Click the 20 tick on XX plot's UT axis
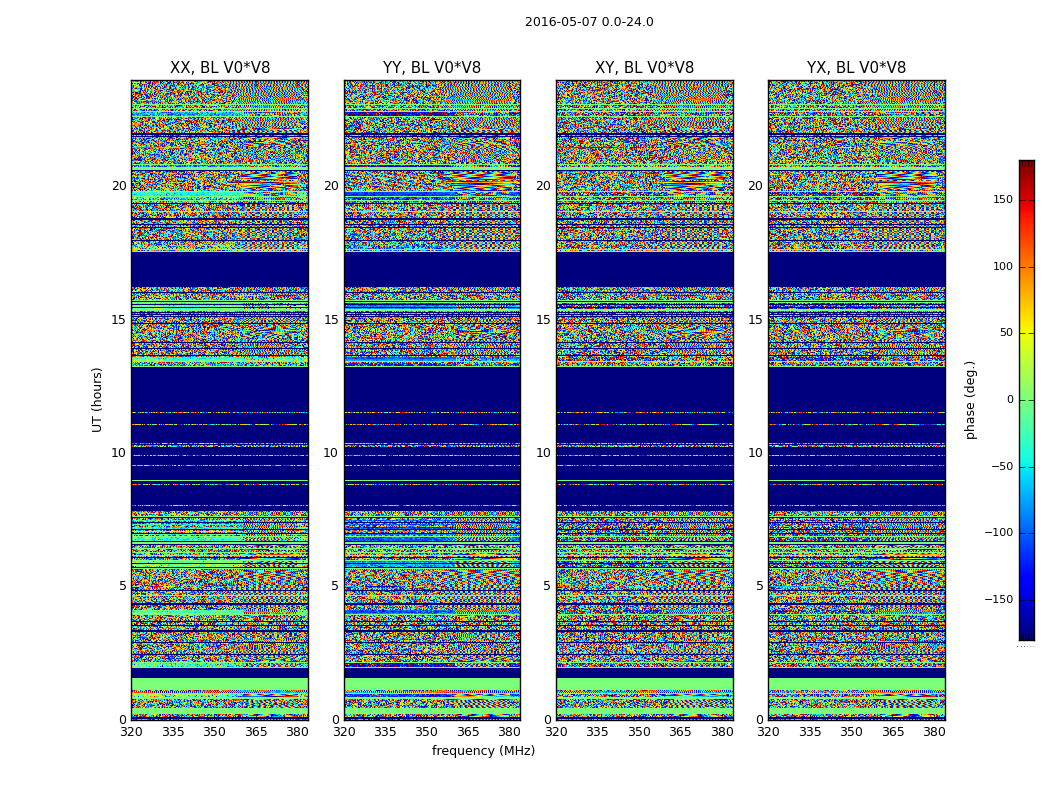The image size is (1050, 800). pyautogui.click(x=119, y=186)
